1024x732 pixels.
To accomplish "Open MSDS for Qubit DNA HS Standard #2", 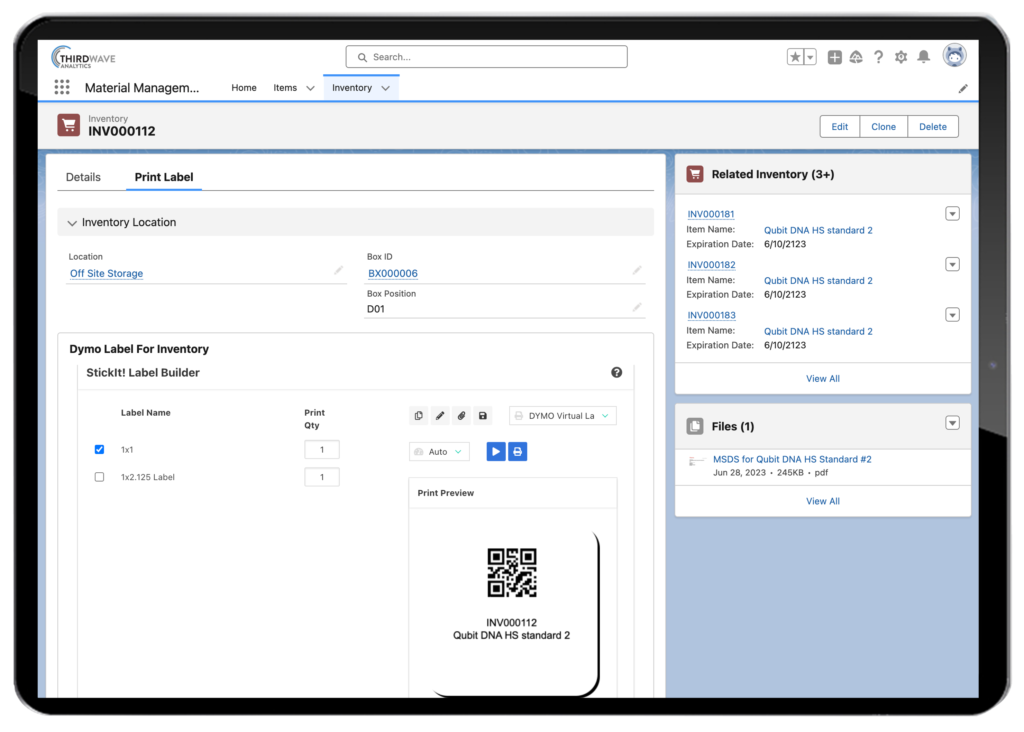I will (x=792, y=459).
